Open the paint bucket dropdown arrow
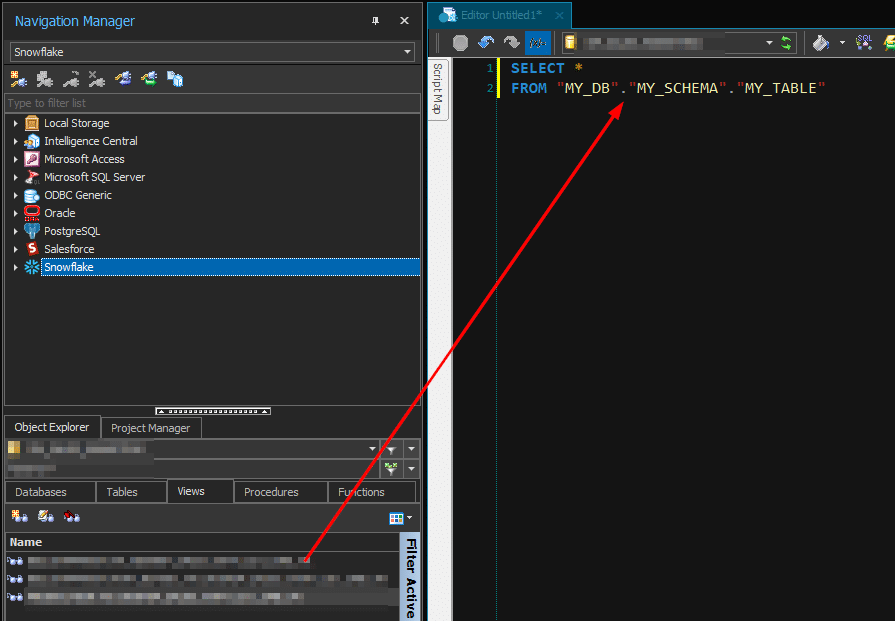 842,43
